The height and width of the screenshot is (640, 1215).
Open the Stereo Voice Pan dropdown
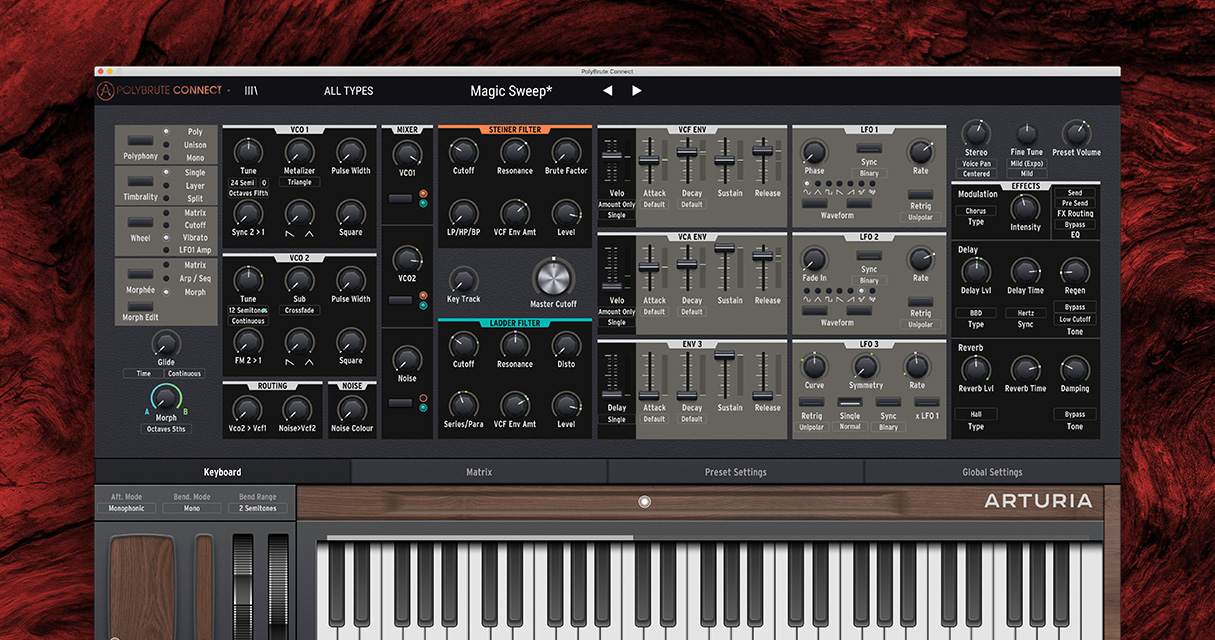(976, 164)
